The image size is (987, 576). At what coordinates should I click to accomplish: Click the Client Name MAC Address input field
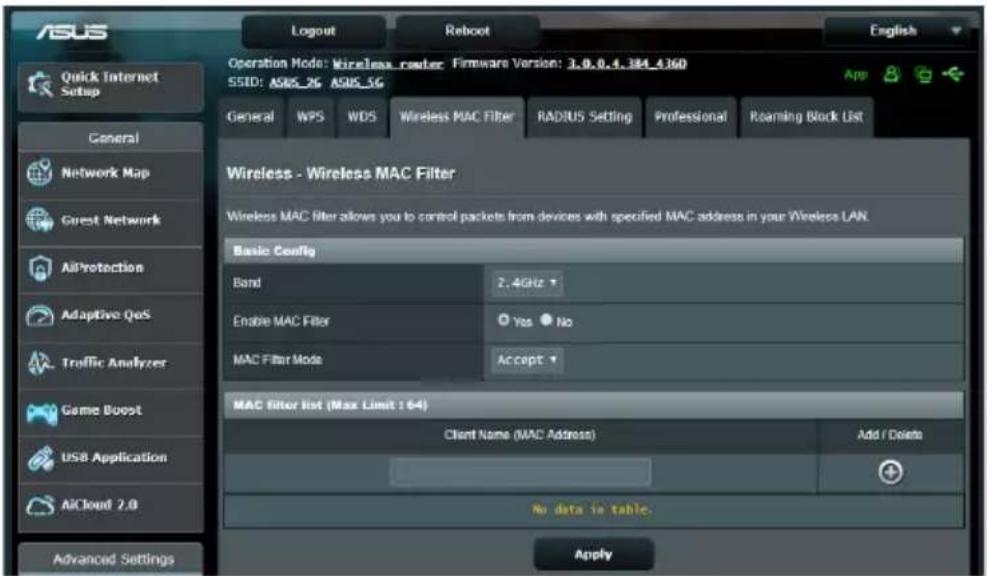521,472
